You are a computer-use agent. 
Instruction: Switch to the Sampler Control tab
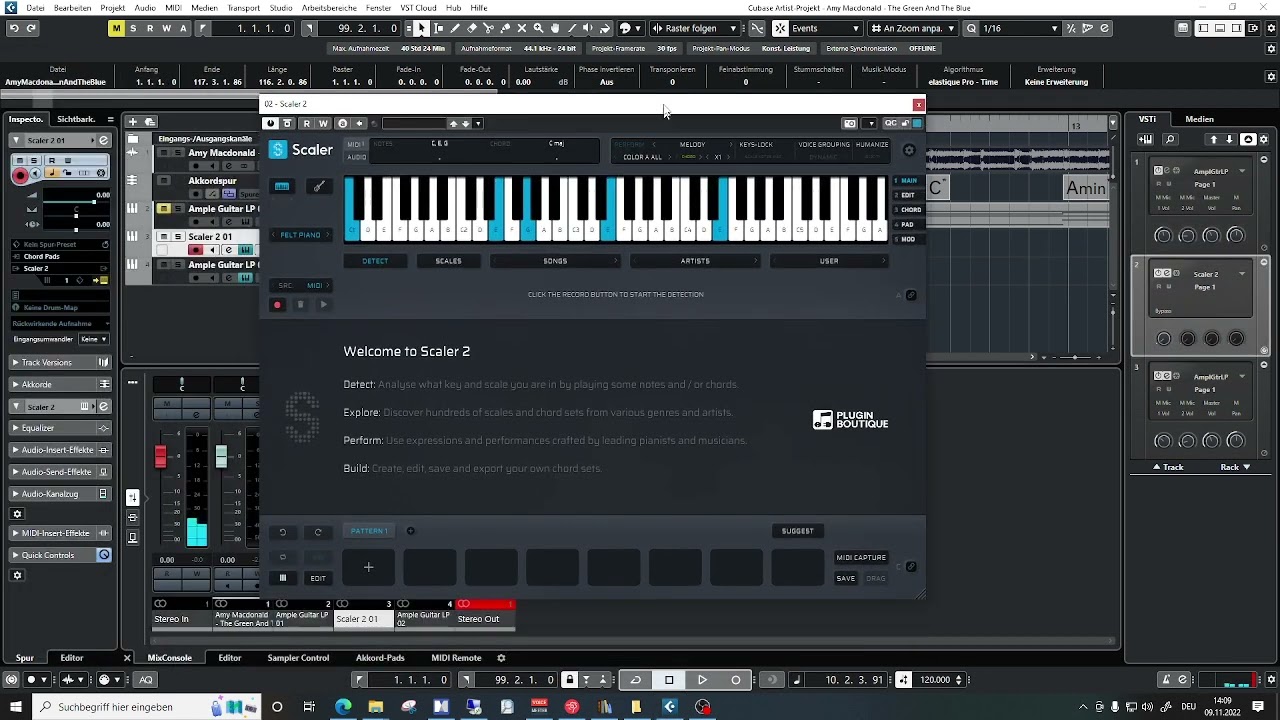[x=298, y=658]
